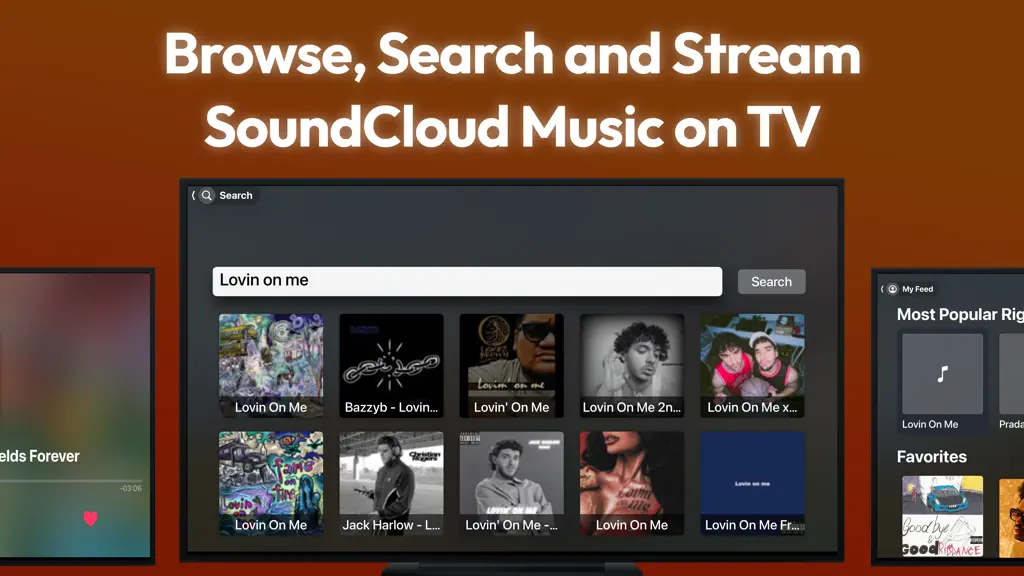Screen dimensions: 1024x576
Task: Click the magnifier icon beside Search title
Action: click(x=206, y=195)
